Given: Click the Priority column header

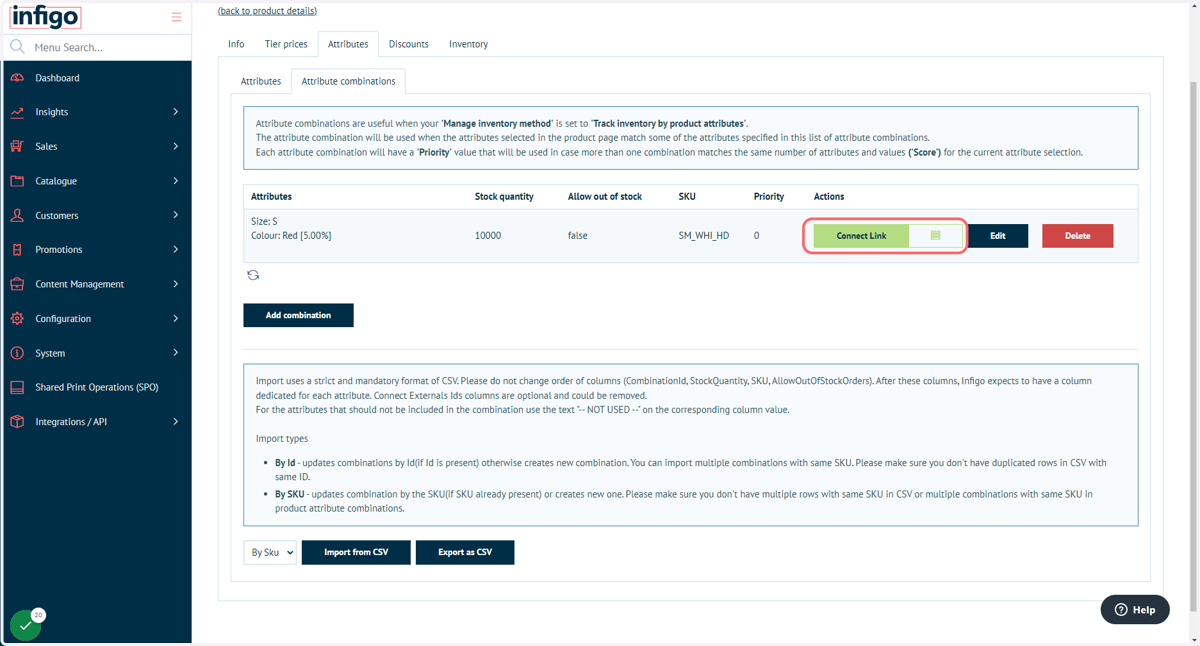Looking at the screenshot, I should [769, 196].
